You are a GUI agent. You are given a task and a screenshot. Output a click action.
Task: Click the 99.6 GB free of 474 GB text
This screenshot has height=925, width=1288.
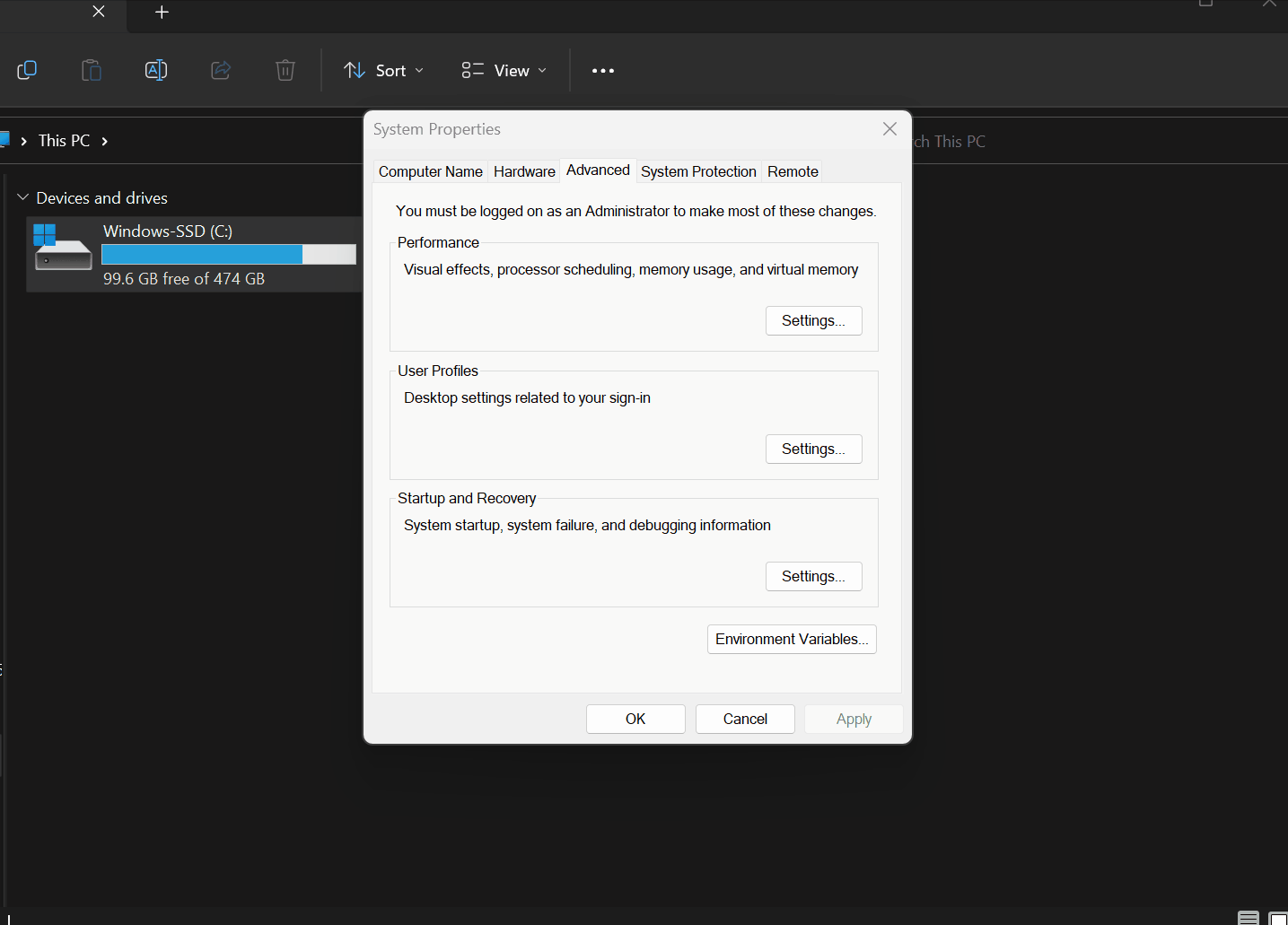click(x=184, y=279)
